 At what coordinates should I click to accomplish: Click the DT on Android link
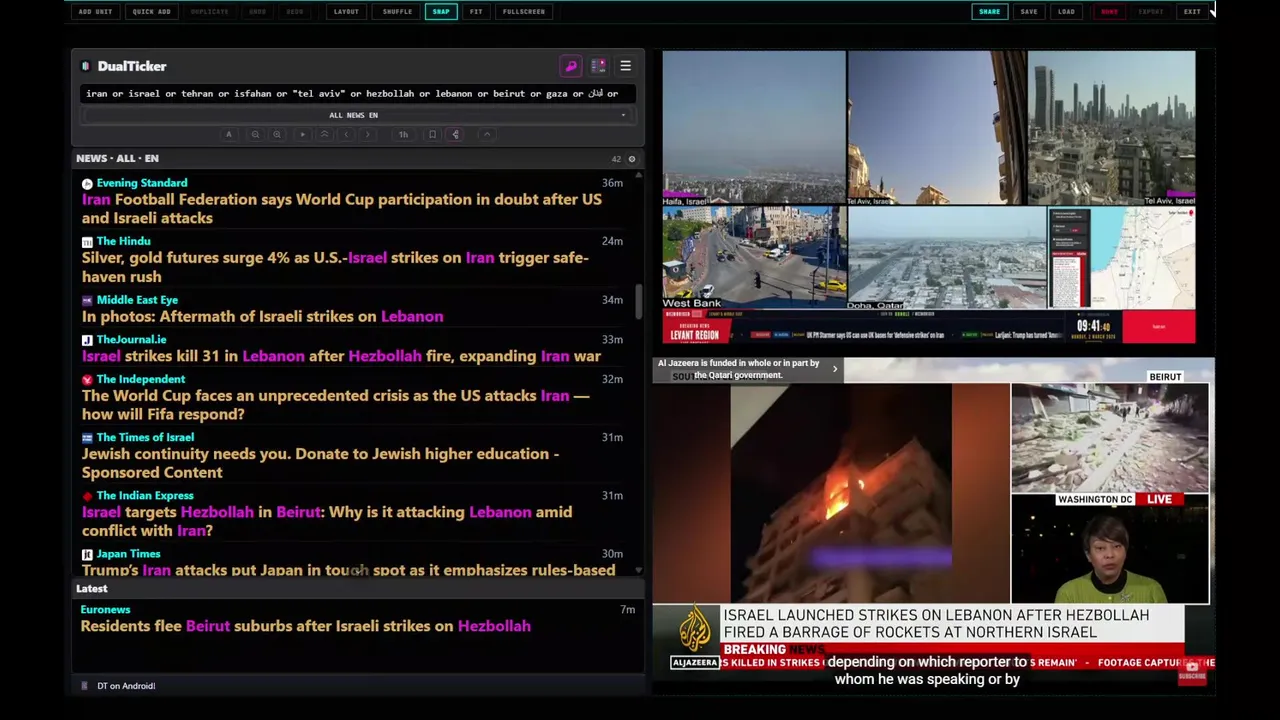click(x=126, y=686)
